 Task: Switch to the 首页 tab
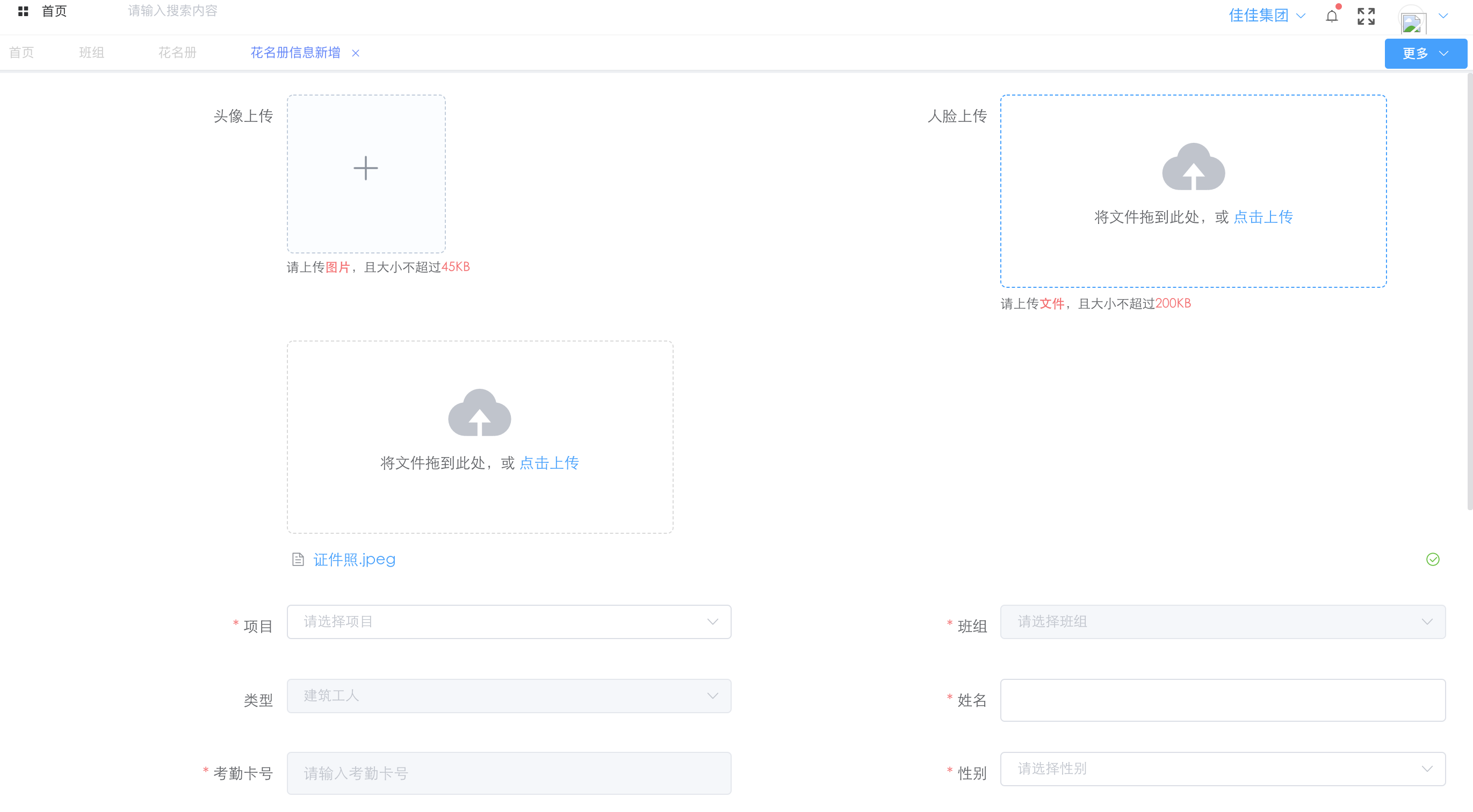21,53
